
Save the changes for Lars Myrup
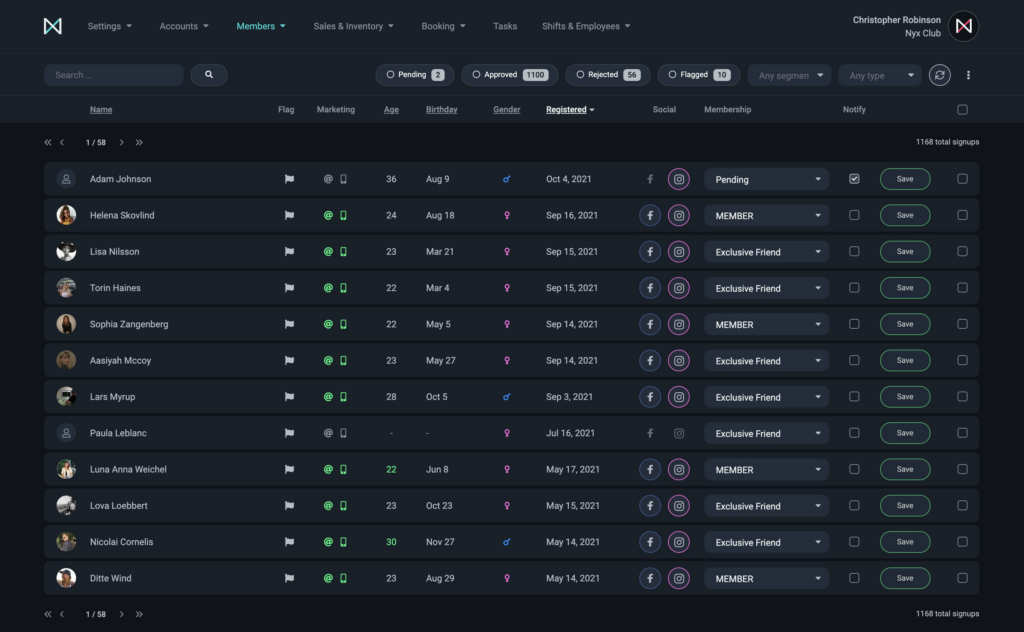pyautogui.click(x=904, y=397)
